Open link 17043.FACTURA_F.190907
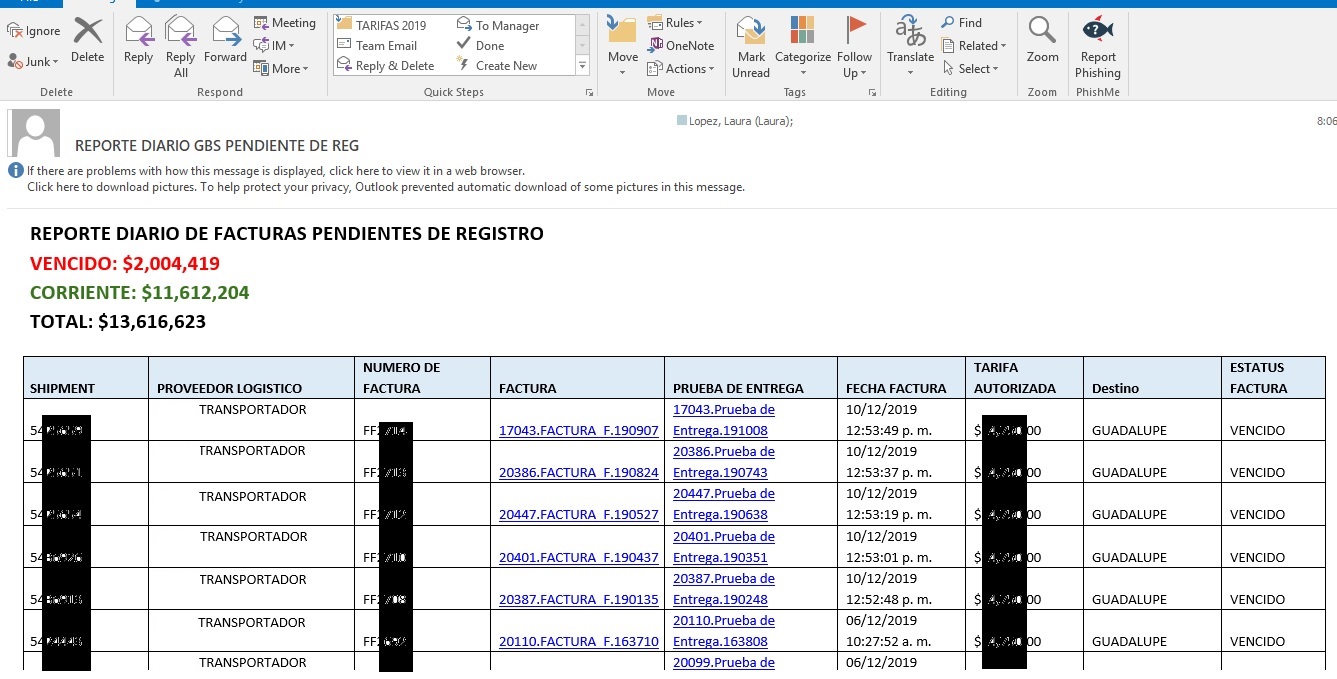The image size is (1337, 679). click(x=579, y=431)
